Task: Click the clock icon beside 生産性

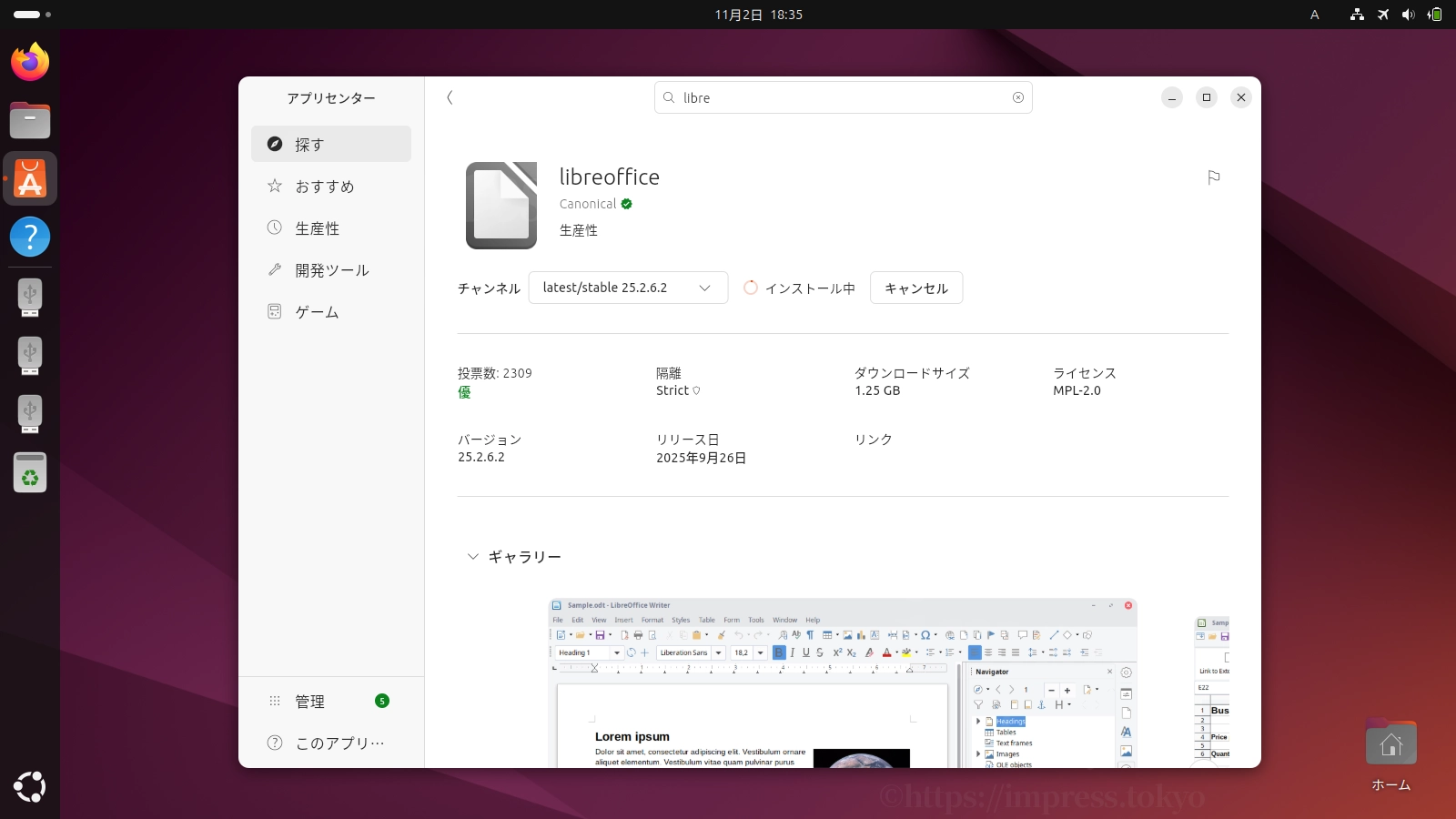Action: 275,227
